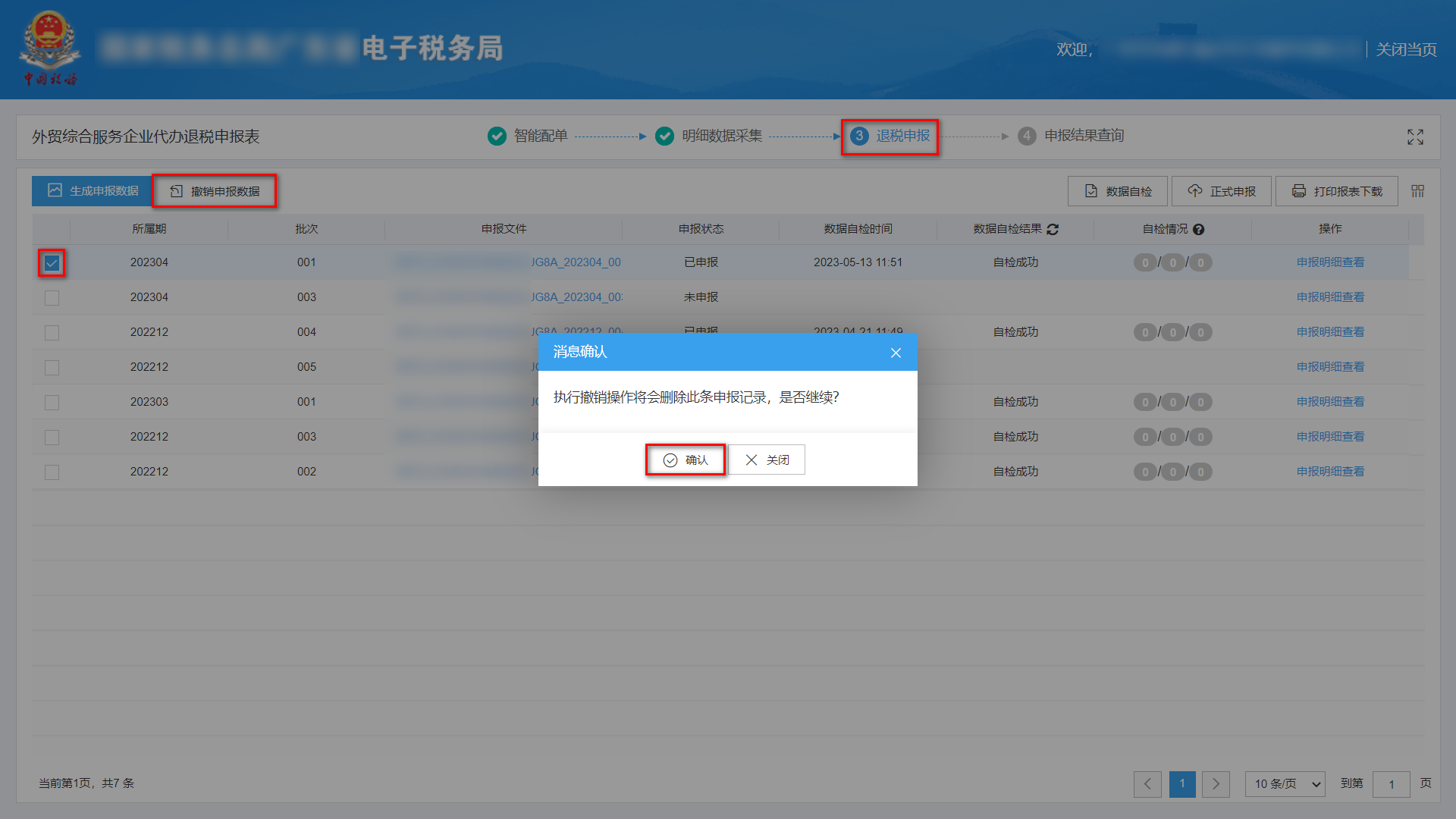Image resolution: width=1456 pixels, height=819 pixels.
Task: Click the column settings grid icon
Action: point(1417,190)
